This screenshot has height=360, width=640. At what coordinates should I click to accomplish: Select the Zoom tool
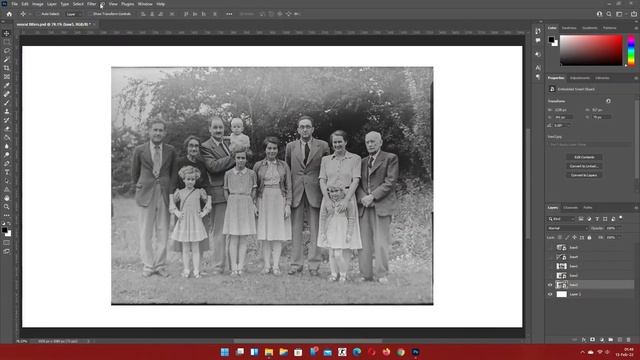(7, 207)
